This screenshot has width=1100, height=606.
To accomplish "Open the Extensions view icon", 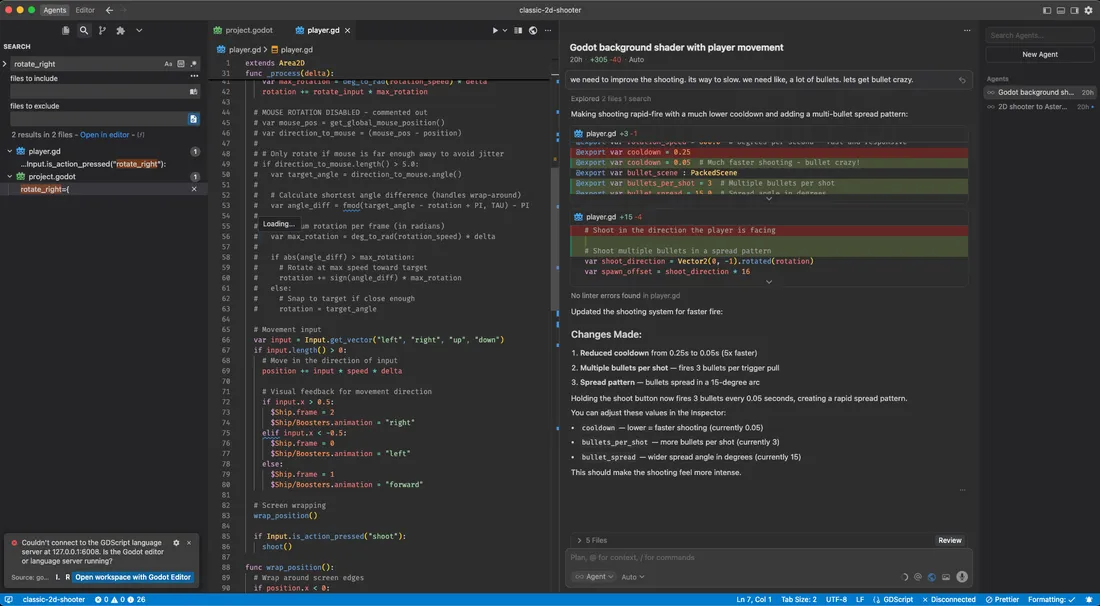I will pos(121,31).
